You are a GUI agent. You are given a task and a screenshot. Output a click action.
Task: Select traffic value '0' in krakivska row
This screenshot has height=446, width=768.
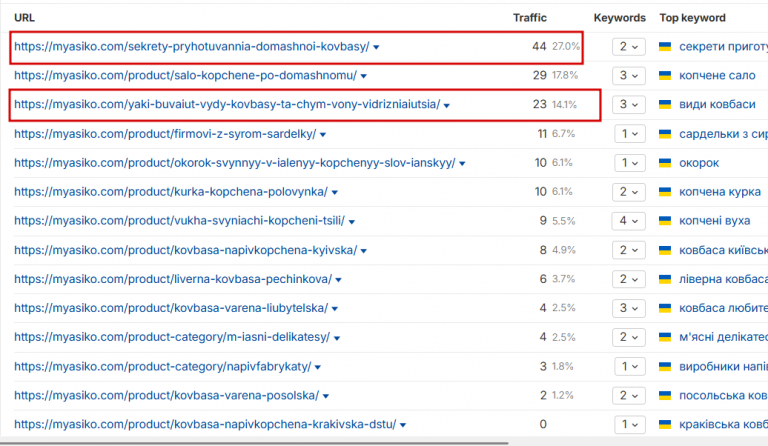click(x=543, y=424)
